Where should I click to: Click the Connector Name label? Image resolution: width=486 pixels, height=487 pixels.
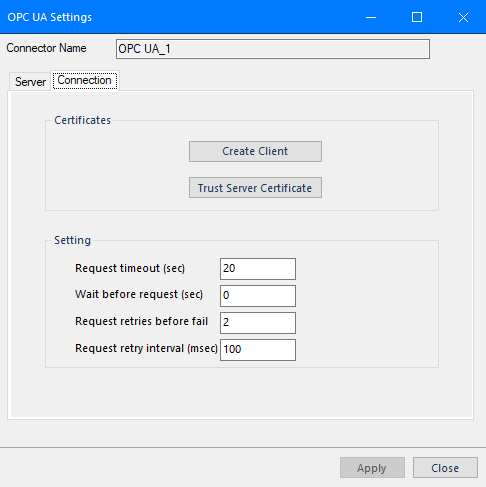click(x=46, y=48)
